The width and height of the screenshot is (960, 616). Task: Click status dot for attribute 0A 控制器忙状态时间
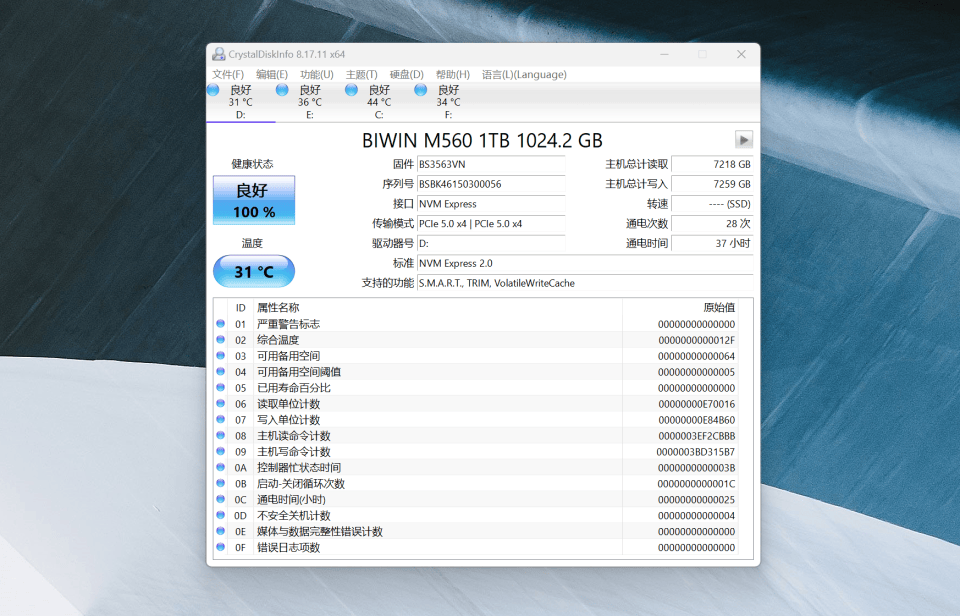[x=220, y=467]
